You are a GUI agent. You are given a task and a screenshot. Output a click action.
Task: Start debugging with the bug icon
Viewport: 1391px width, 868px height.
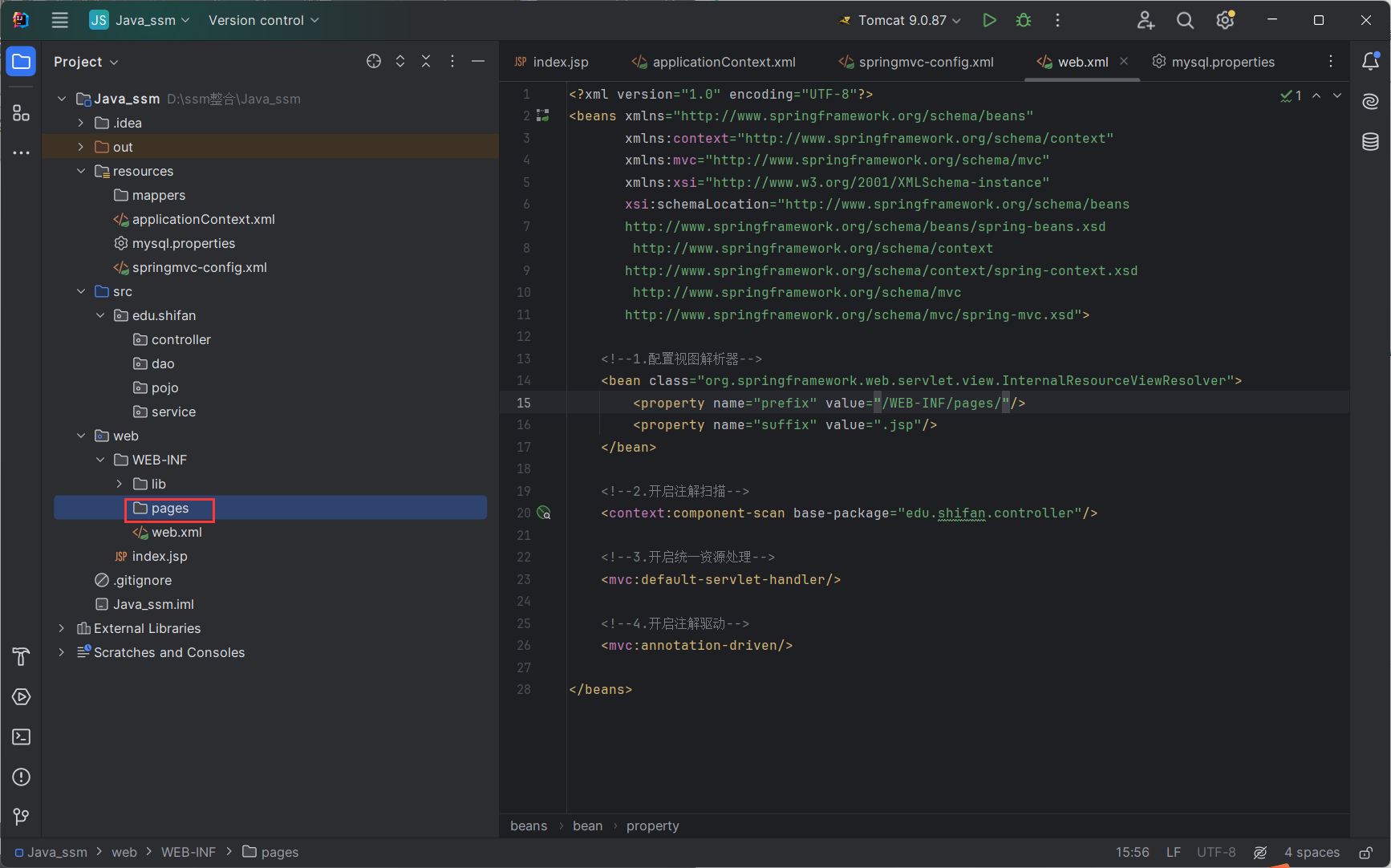[1024, 20]
